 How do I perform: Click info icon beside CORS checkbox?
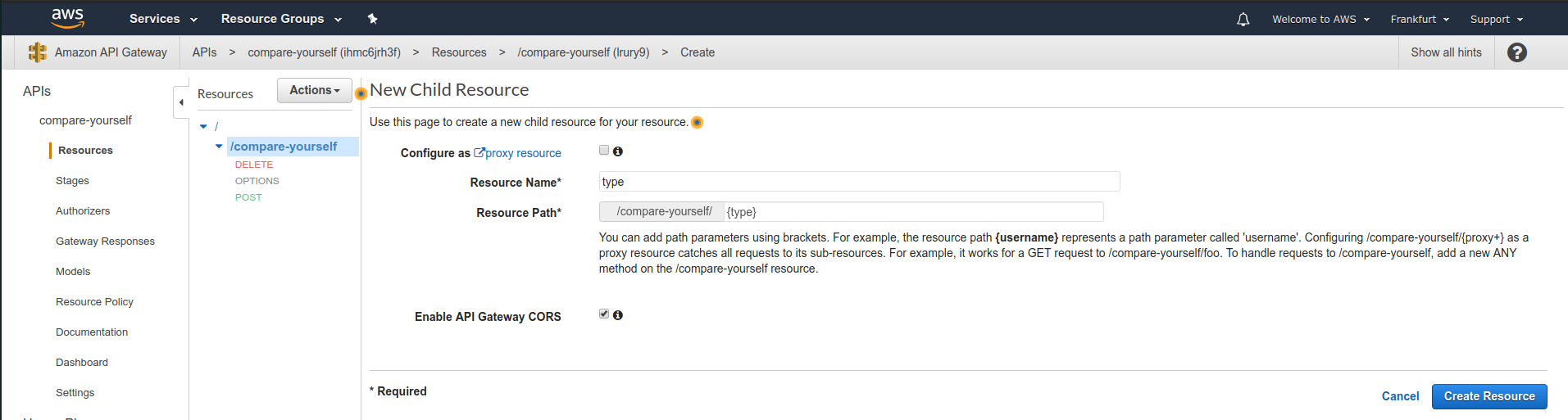pos(618,315)
